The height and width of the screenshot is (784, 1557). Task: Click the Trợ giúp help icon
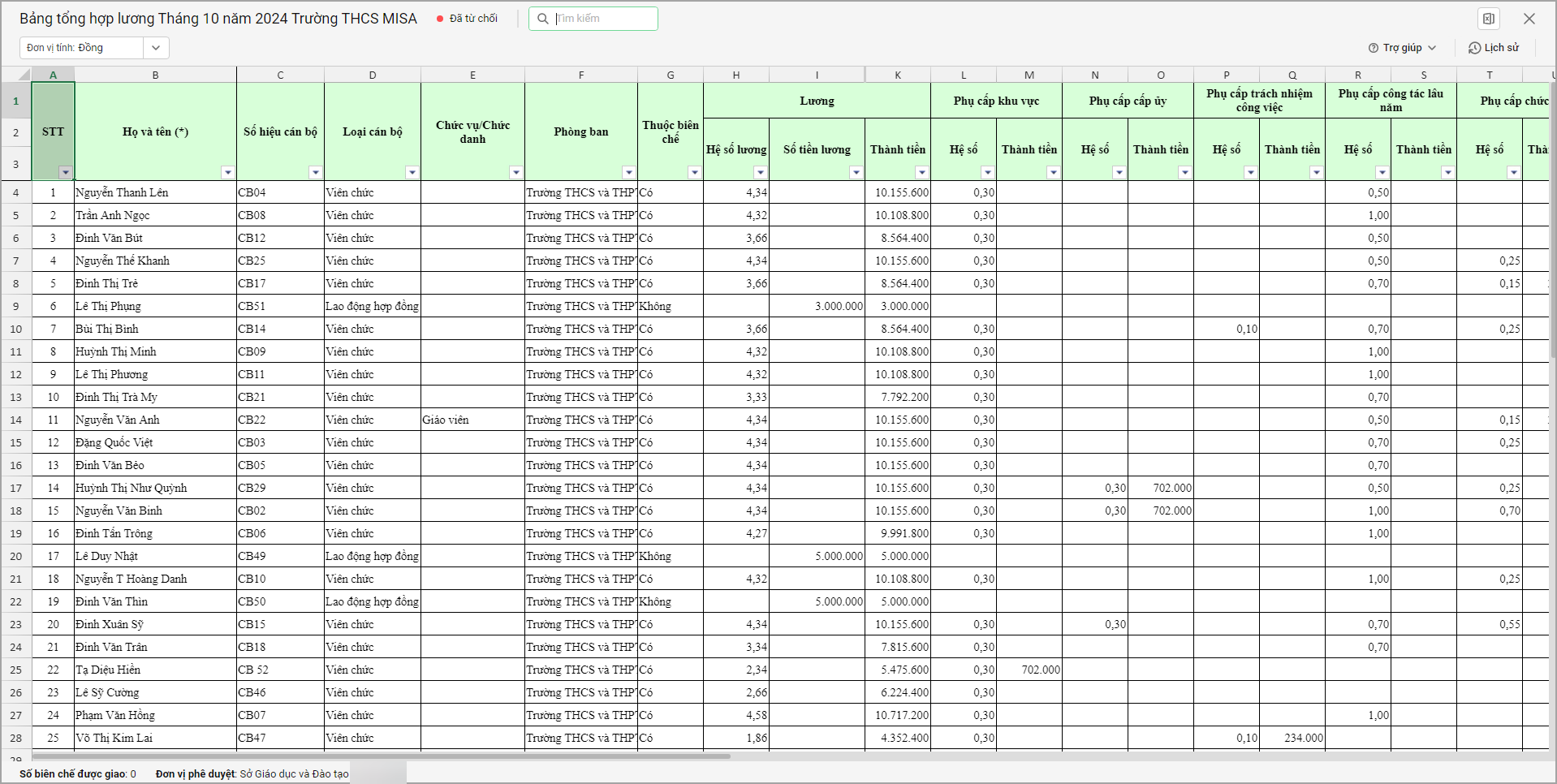pos(1374,48)
